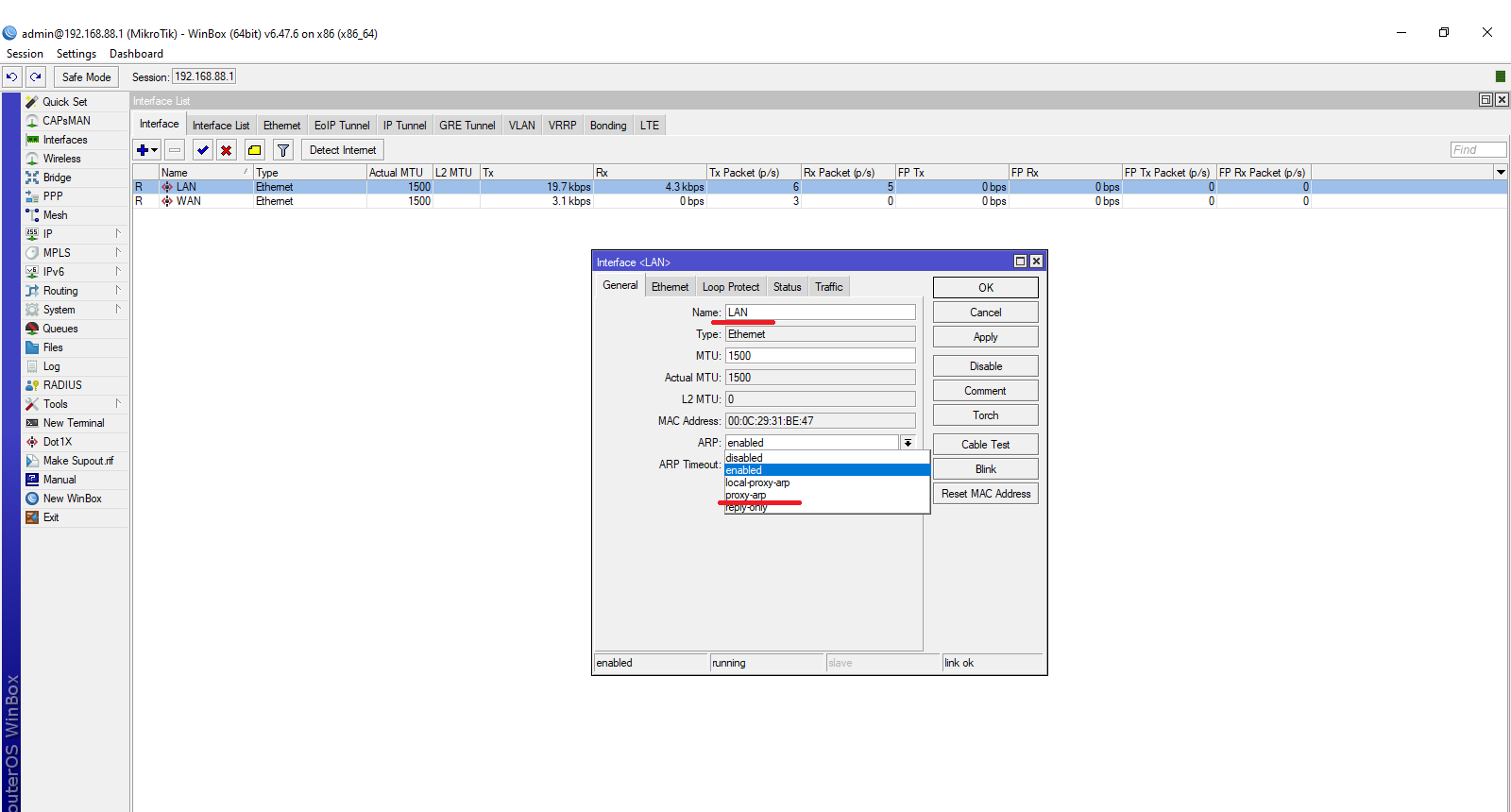
Task: Open New Terminal from sidebar
Action: [x=74, y=423]
